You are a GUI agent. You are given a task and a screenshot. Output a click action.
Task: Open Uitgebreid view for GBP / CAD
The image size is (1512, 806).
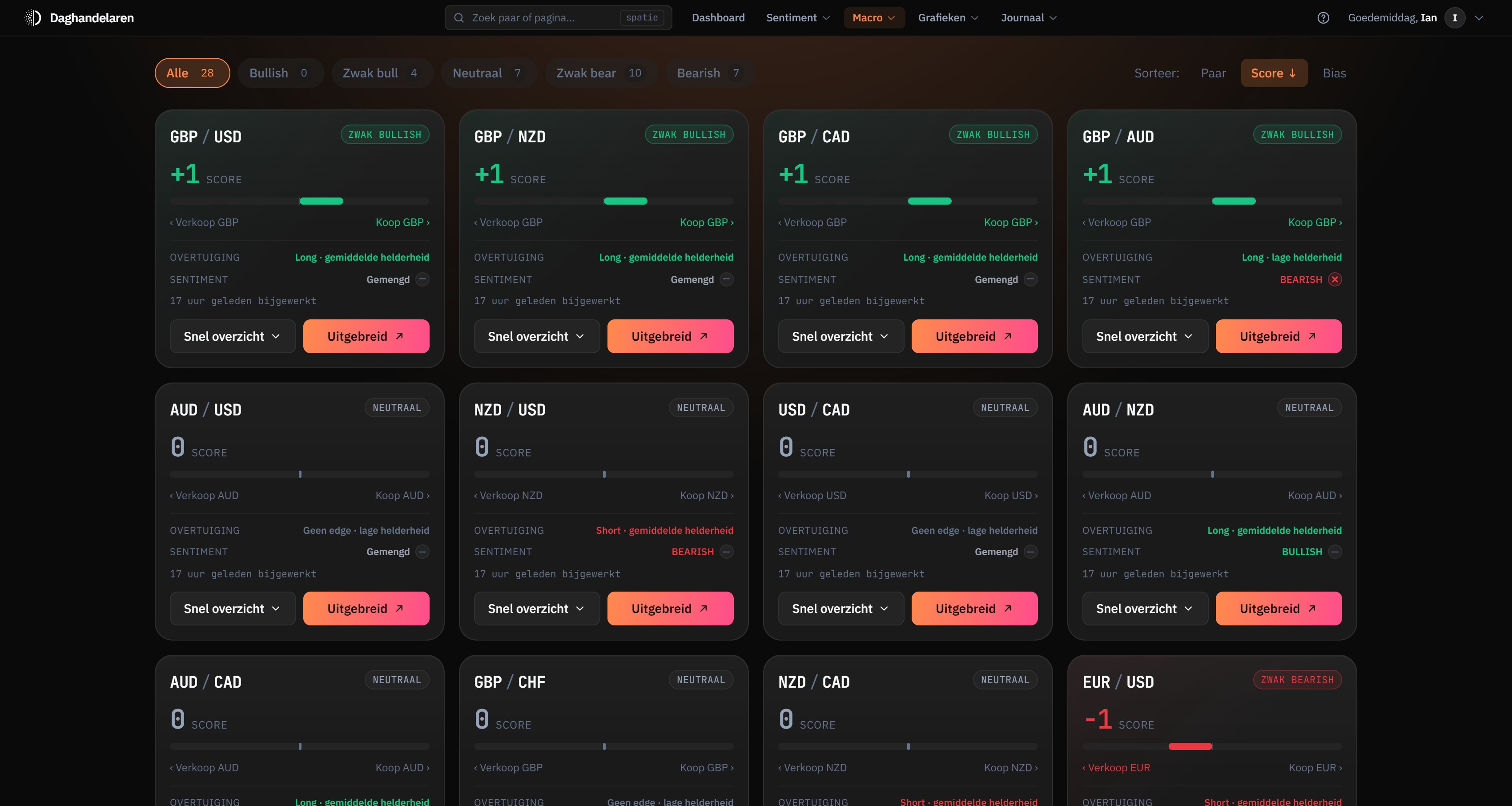(974, 336)
